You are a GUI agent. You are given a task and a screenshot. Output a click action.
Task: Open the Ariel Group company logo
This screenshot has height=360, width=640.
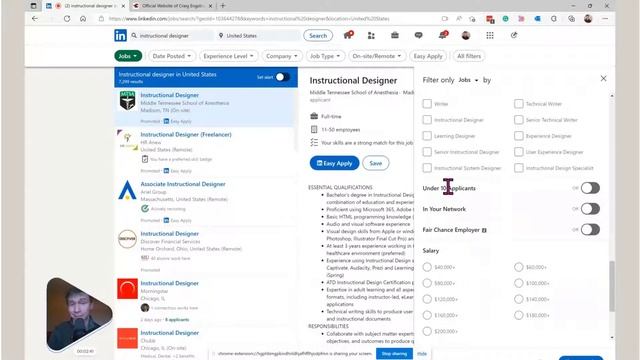point(127,190)
